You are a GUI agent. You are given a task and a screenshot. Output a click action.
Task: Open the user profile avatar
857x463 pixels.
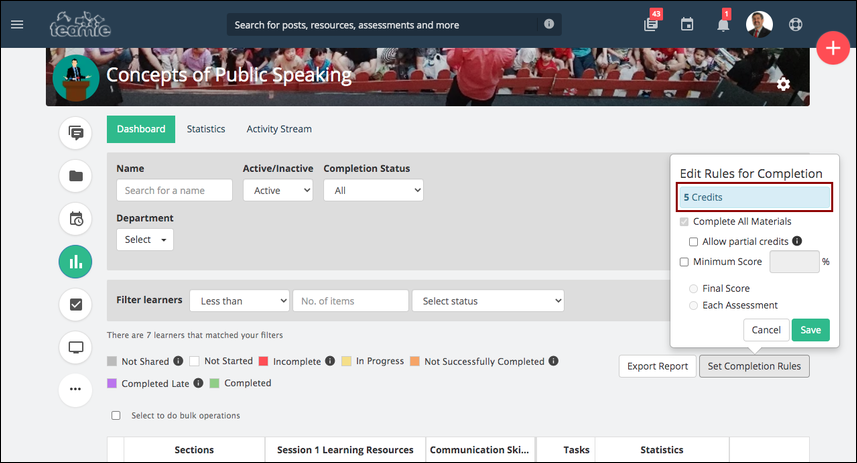[759, 24]
